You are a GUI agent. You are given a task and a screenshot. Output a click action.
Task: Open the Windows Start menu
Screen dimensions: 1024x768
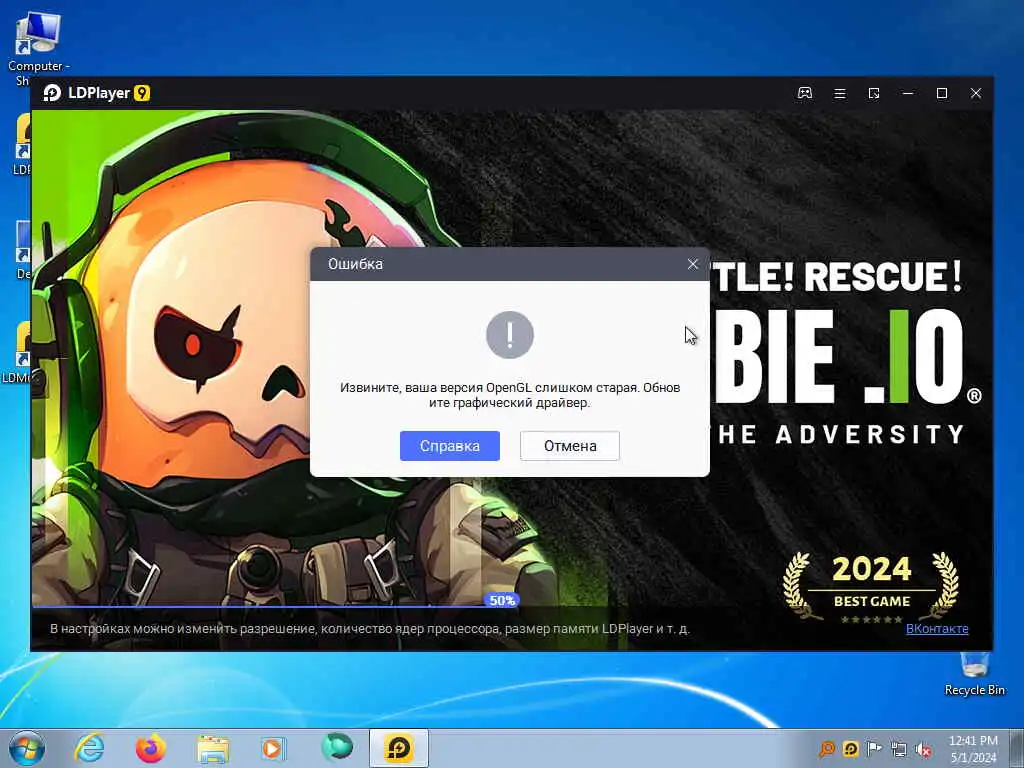coord(27,748)
